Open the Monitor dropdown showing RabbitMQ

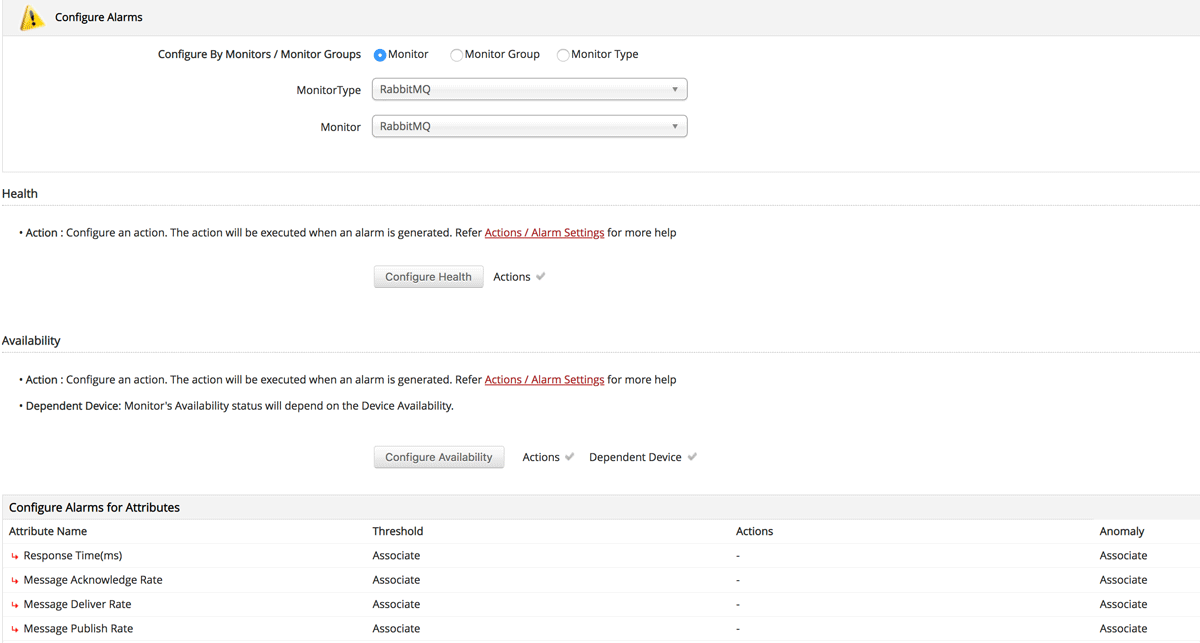[x=529, y=127]
